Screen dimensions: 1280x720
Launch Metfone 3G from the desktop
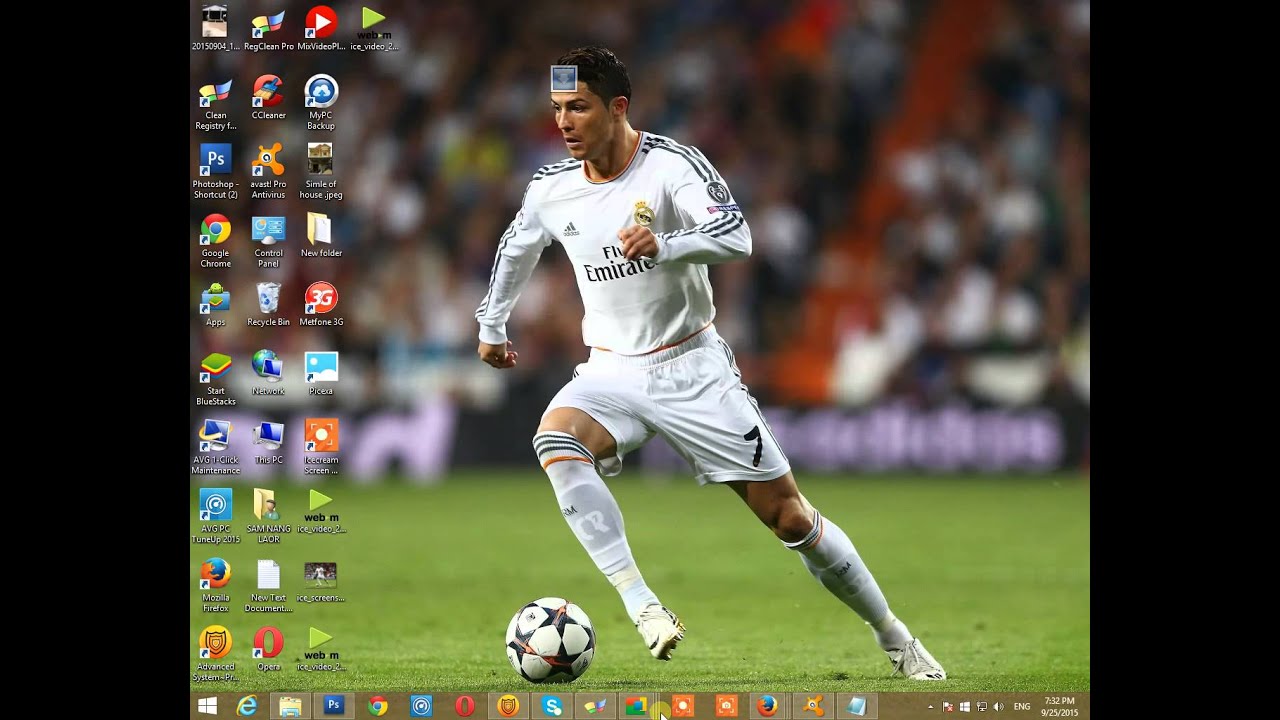(x=321, y=305)
